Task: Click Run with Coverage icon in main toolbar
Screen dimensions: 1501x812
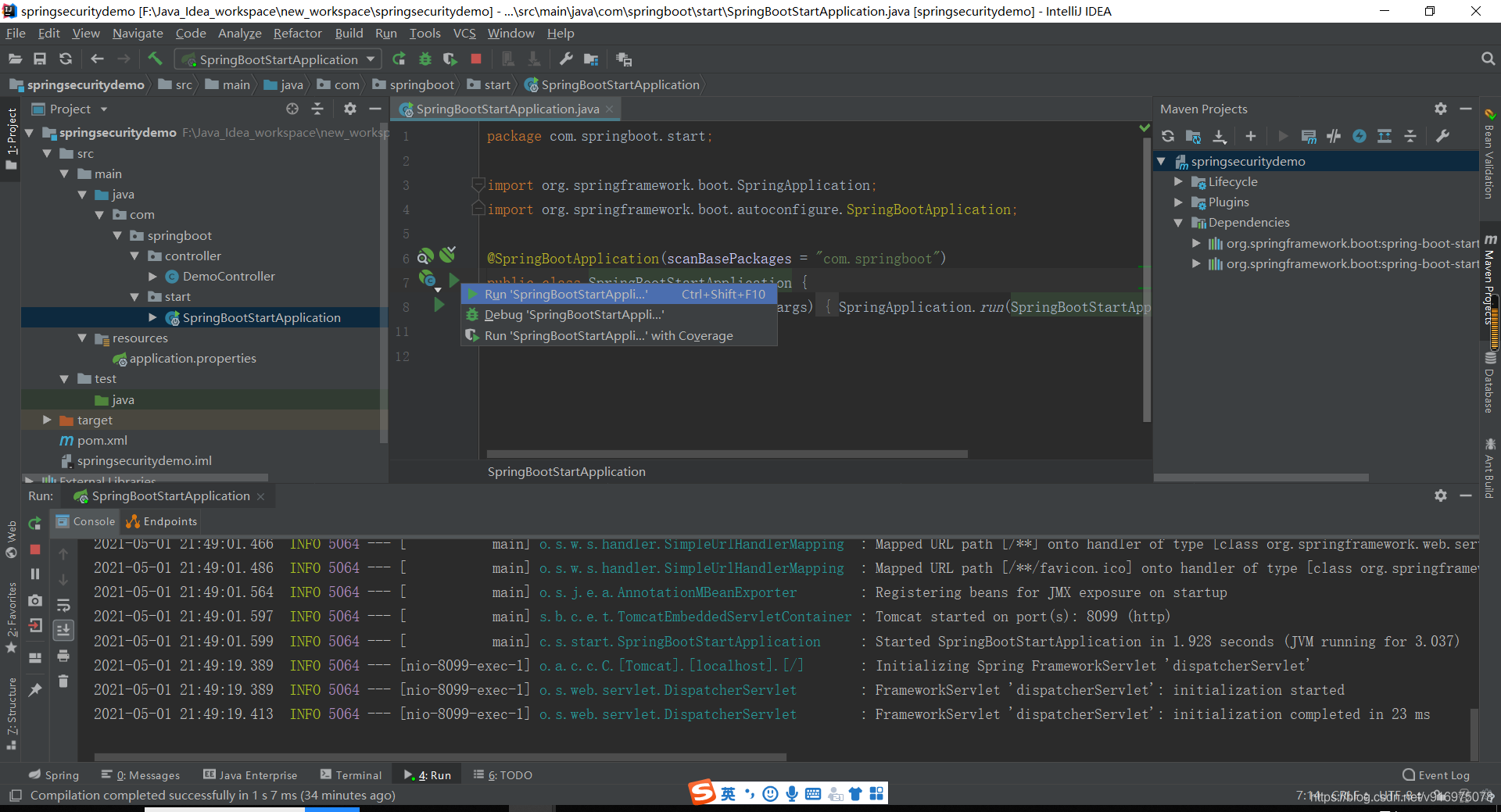Action: (450, 59)
